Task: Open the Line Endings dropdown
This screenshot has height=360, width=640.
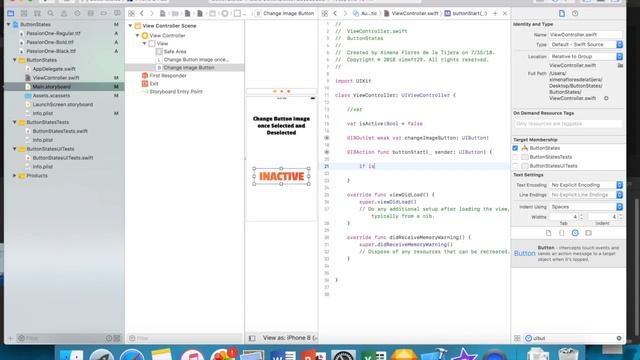Action: 586,195
